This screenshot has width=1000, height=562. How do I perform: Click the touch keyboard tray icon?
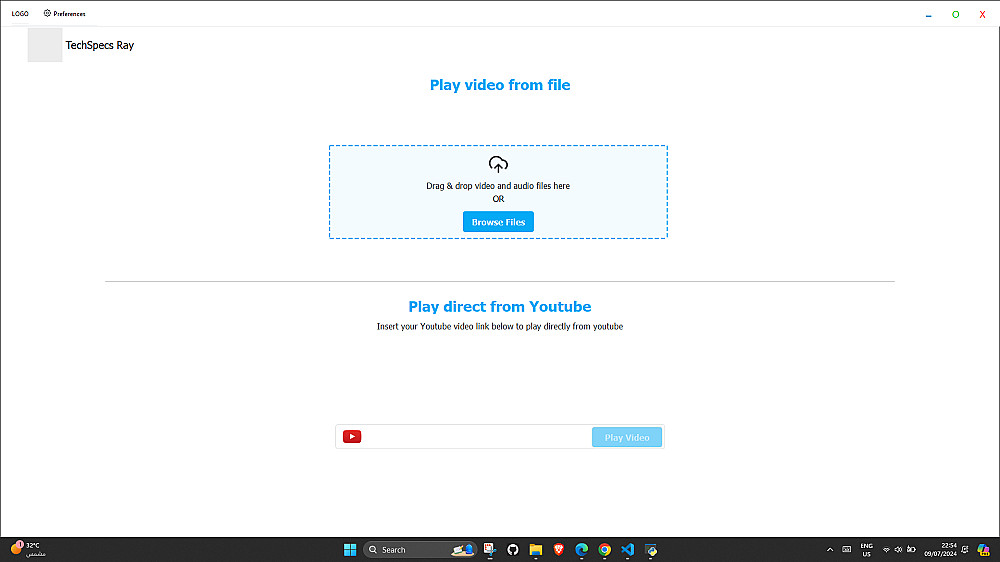pyautogui.click(x=847, y=550)
